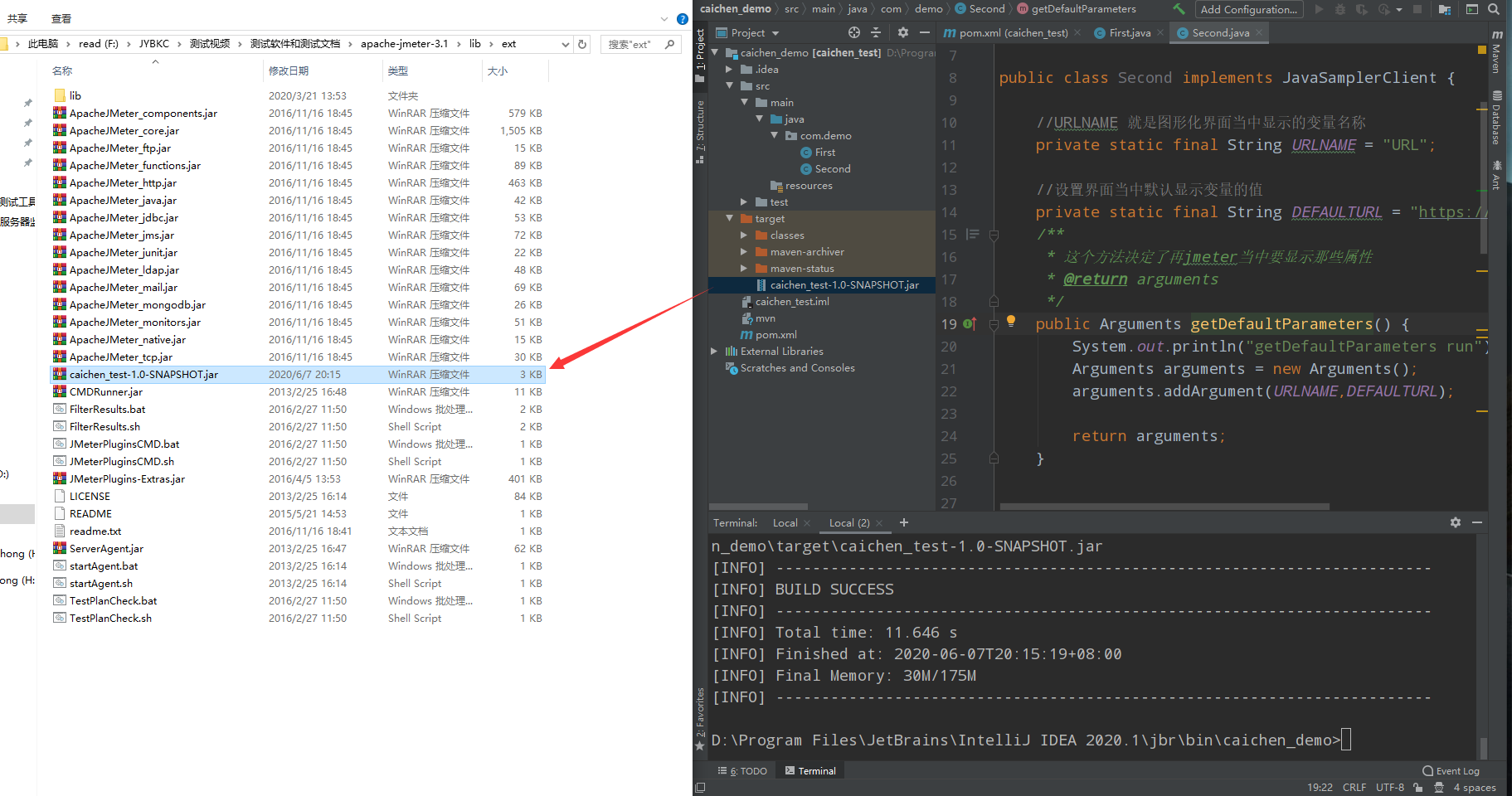Click the implements gutter marker on line 19
Viewport: 1512px width, 796px height.
pos(970,324)
